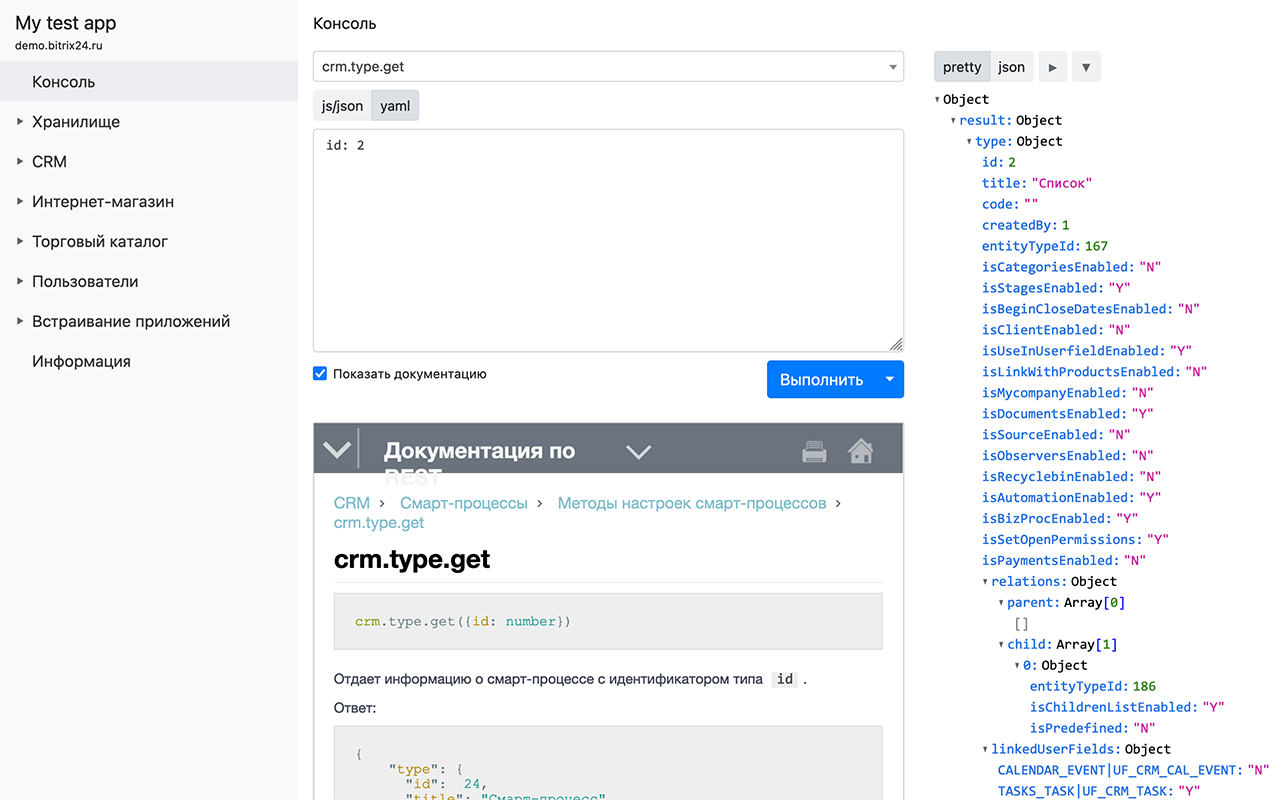
Task: Click the entityTypeId: 167 value
Action: 1095,246
